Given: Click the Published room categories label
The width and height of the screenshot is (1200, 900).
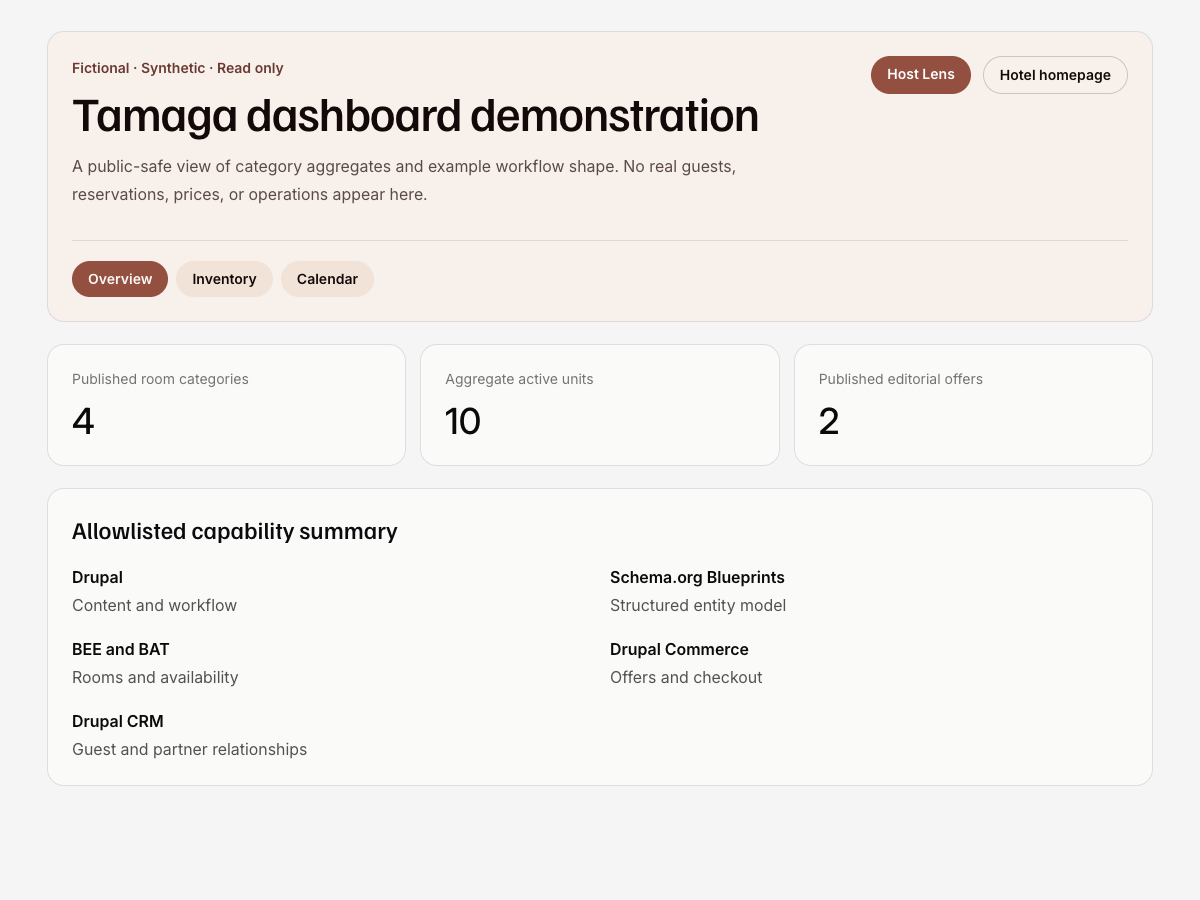Looking at the screenshot, I should 160,379.
